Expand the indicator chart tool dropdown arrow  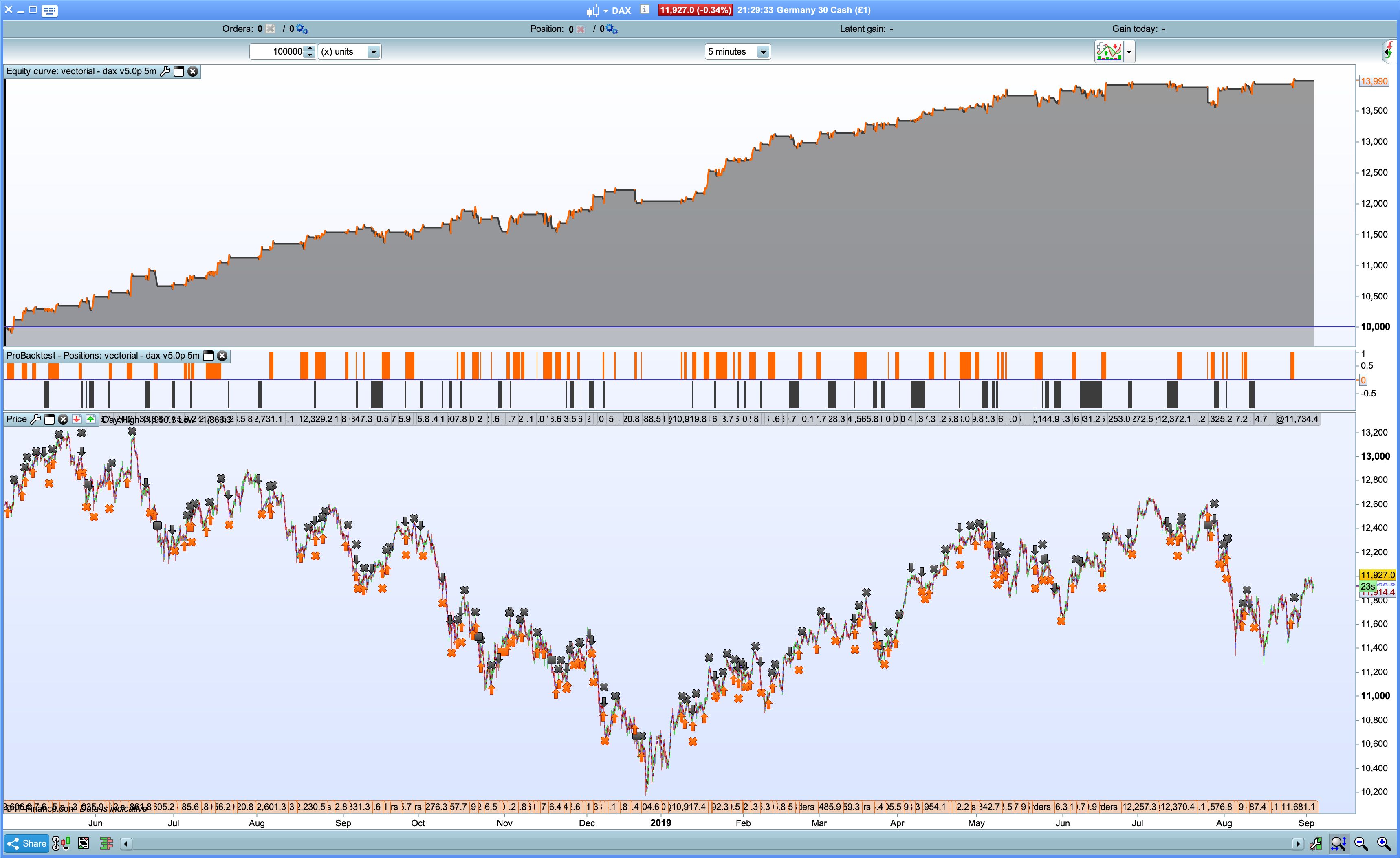point(1129,52)
